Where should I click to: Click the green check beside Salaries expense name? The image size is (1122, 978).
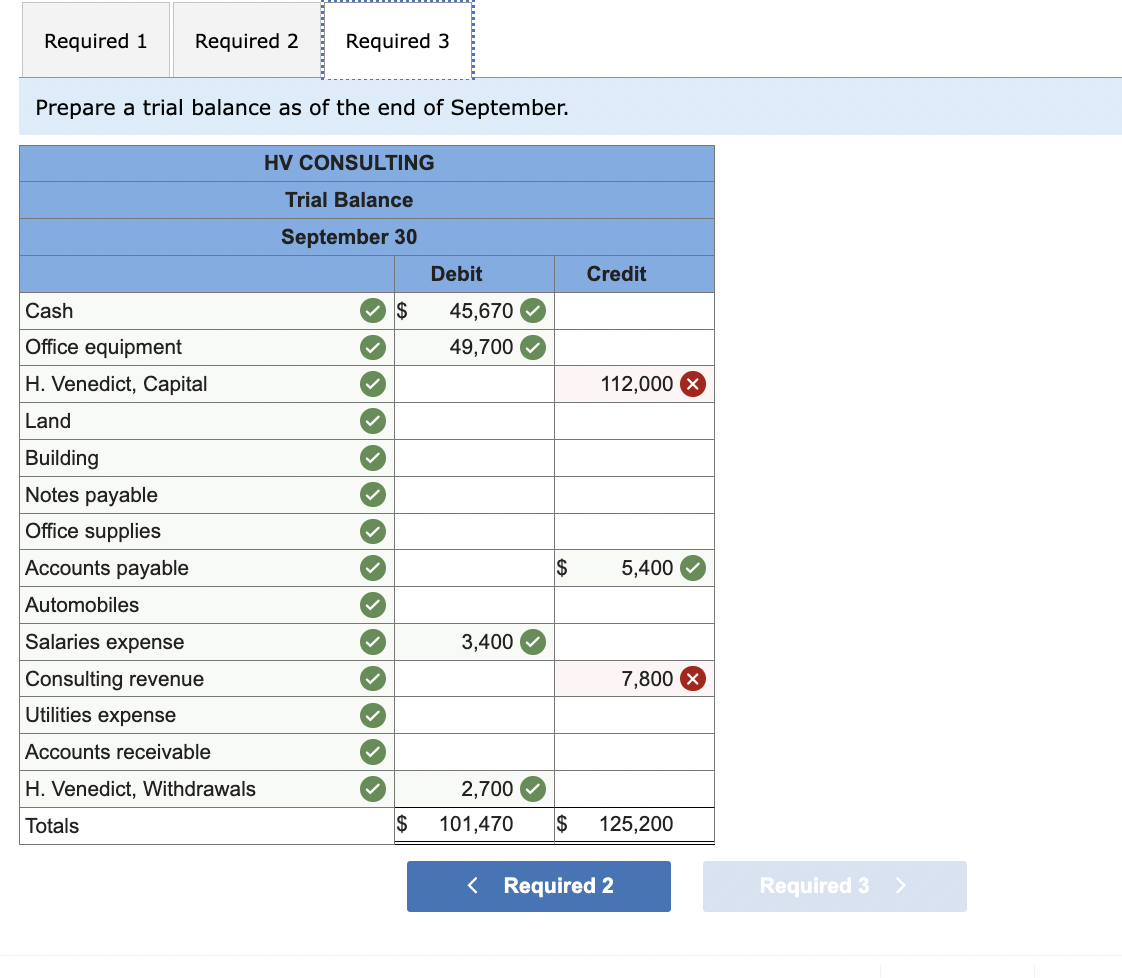pos(373,642)
